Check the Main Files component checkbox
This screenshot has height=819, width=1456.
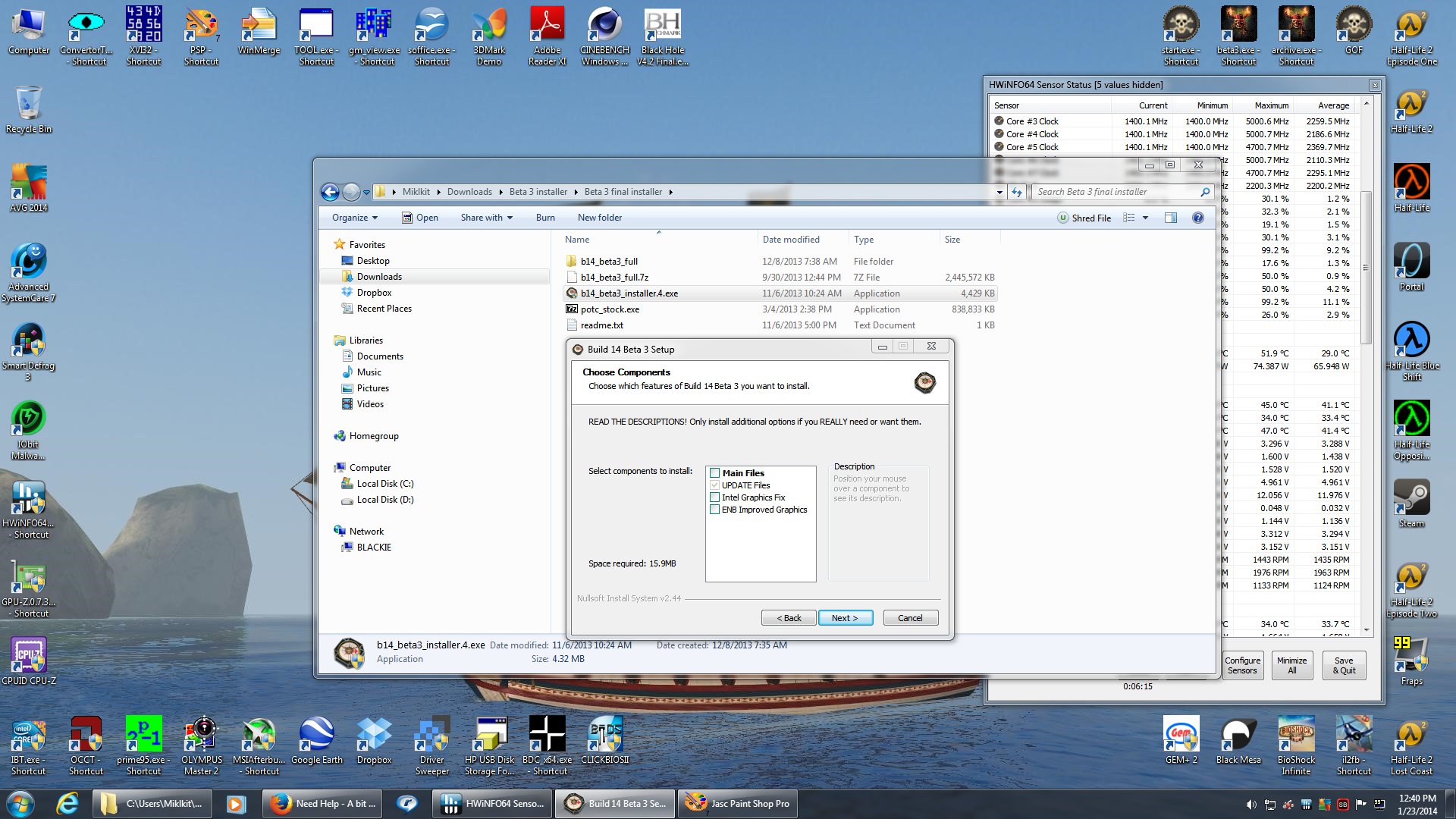(x=714, y=473)
